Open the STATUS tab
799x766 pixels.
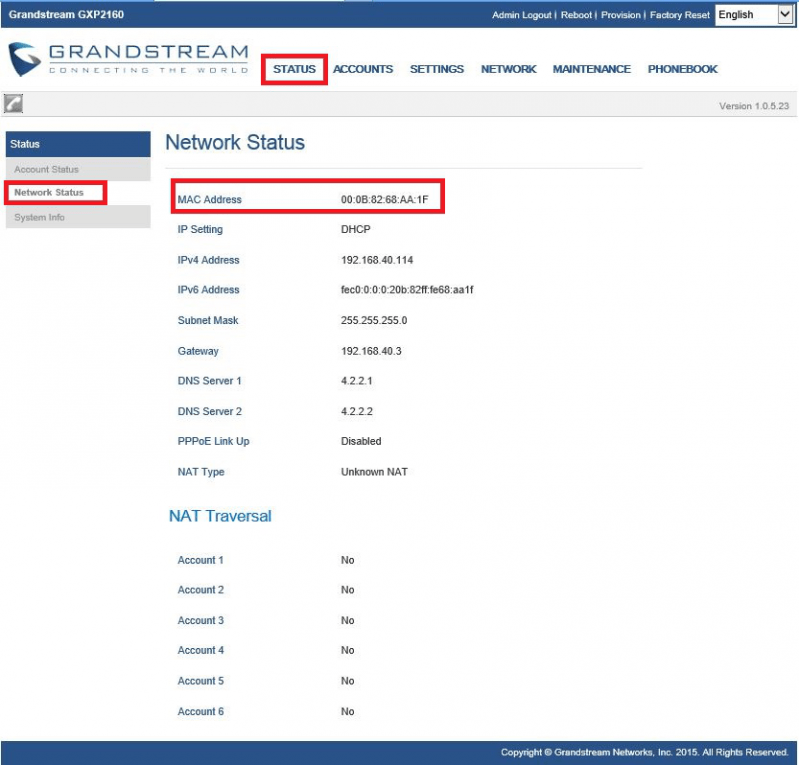[294, 69]
